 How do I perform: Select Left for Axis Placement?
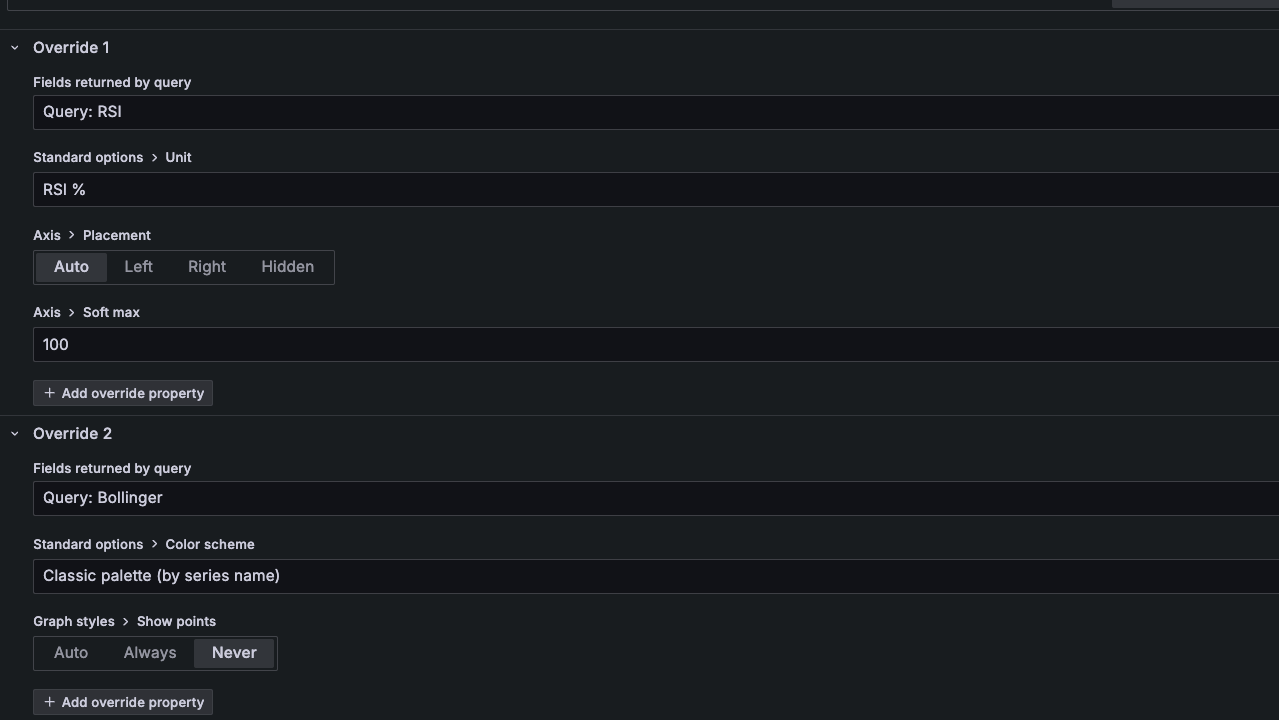click(x=138, y=267)
